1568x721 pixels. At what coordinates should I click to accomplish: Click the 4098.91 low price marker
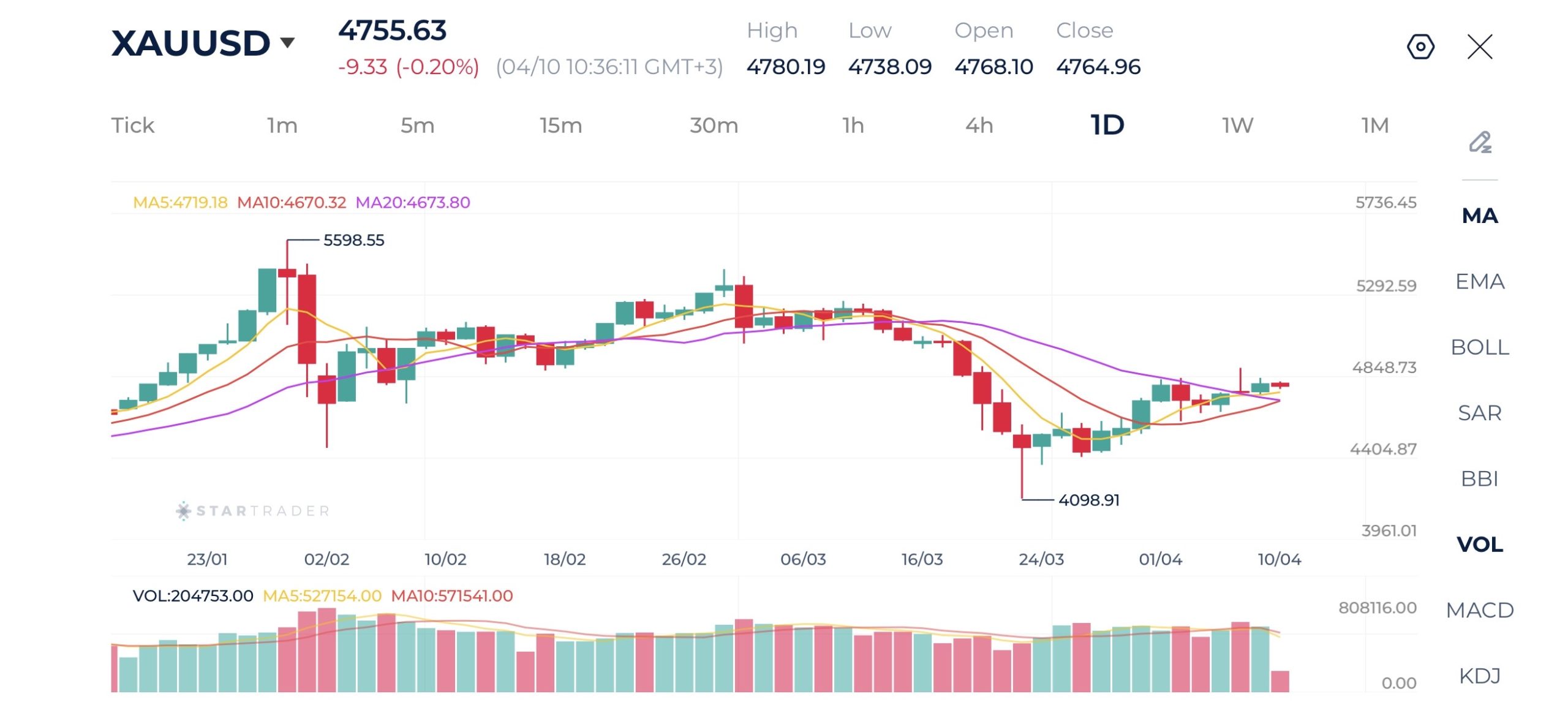pyautogui.click(x=1088, y=500)
